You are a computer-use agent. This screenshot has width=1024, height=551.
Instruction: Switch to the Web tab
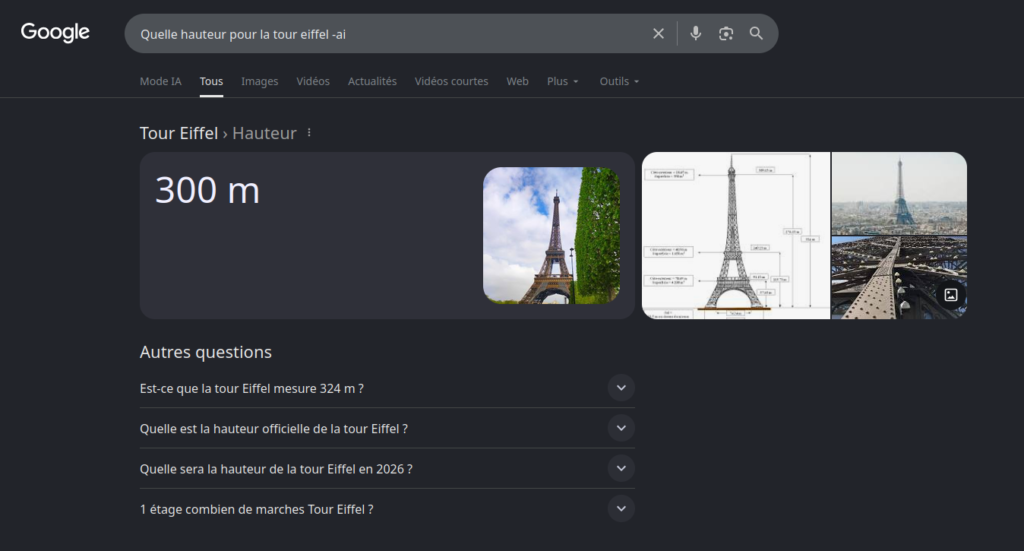(x=517, y=82)
